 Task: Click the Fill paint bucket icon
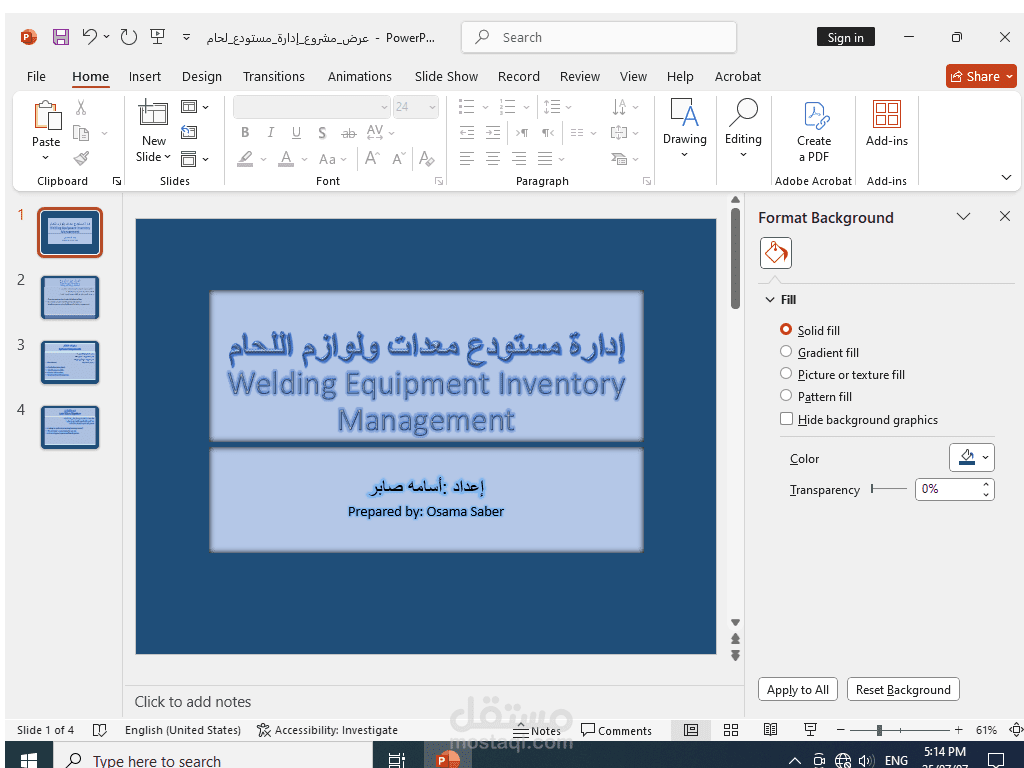point(776,253)
